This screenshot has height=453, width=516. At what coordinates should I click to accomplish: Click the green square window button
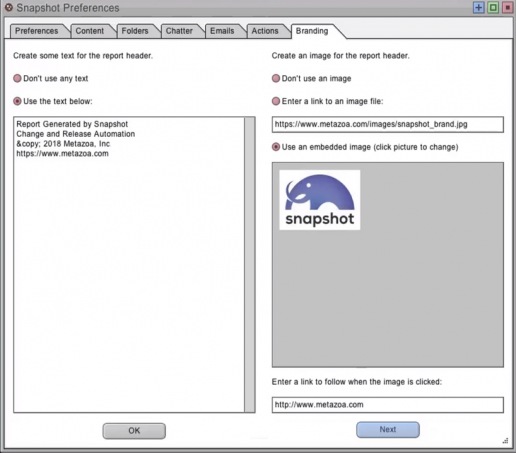(493, 7)
